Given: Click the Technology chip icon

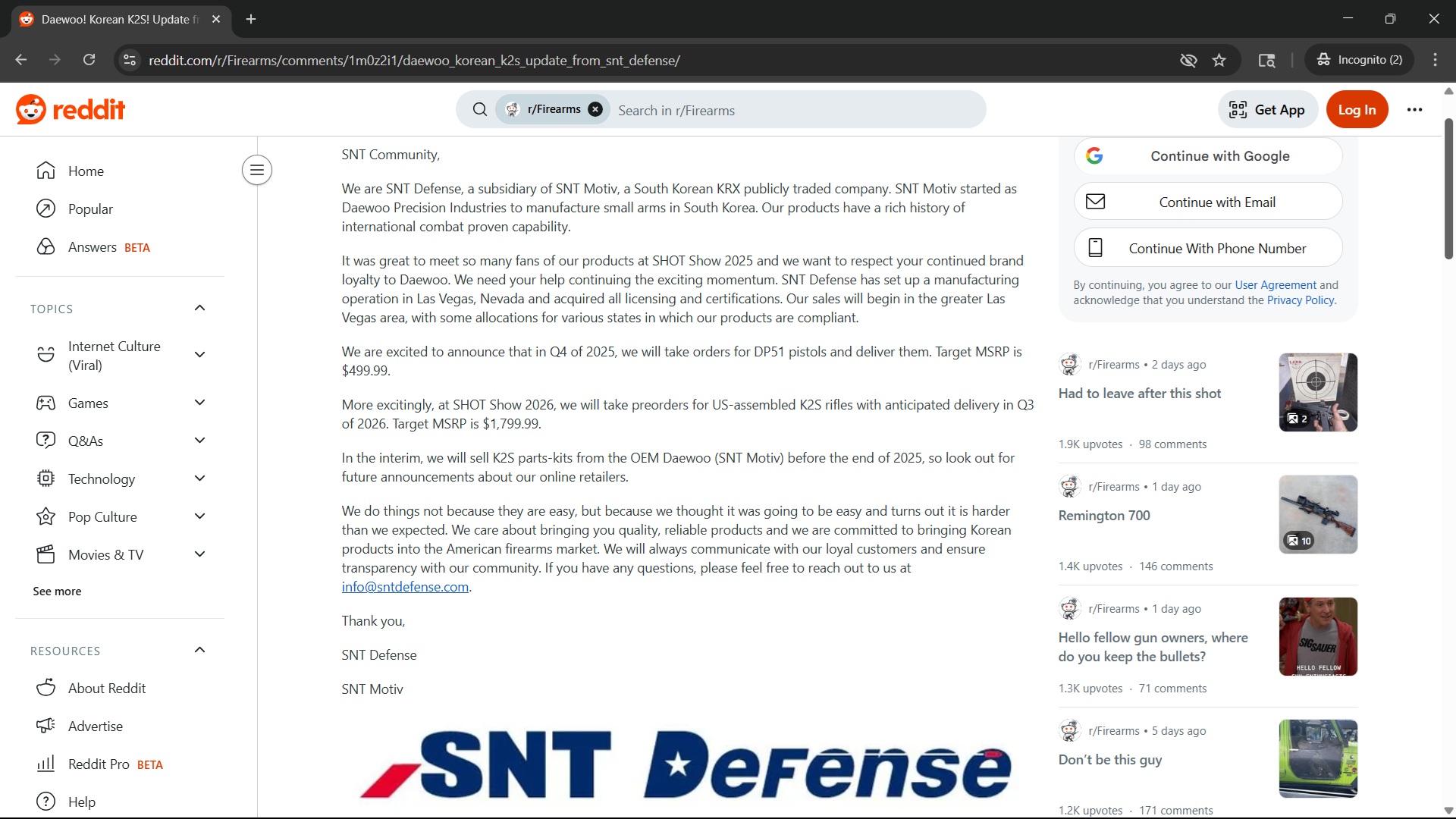Looking at the screenshot, I should coord(46,479).
